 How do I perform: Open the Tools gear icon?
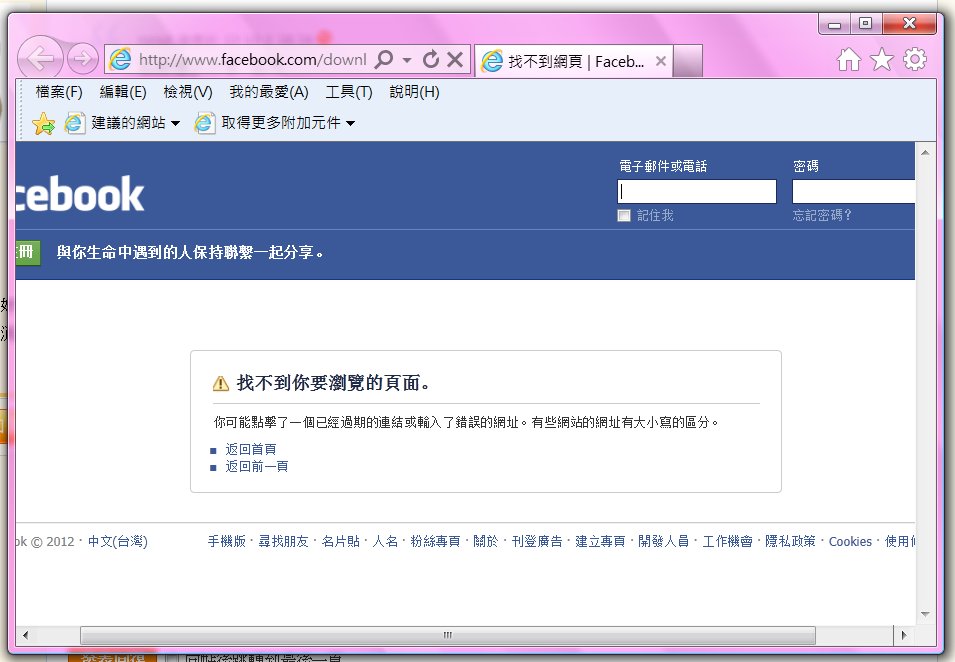point(914,60)
